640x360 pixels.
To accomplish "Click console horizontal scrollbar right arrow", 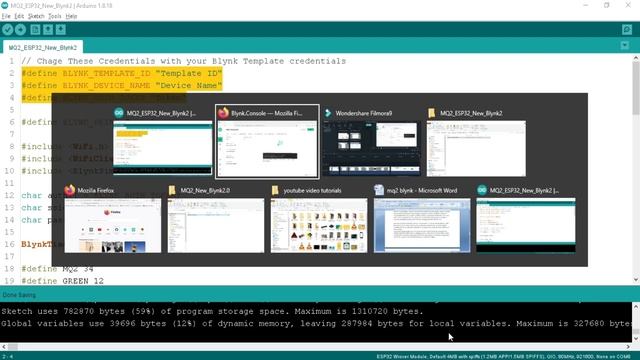I will point(628,347).
